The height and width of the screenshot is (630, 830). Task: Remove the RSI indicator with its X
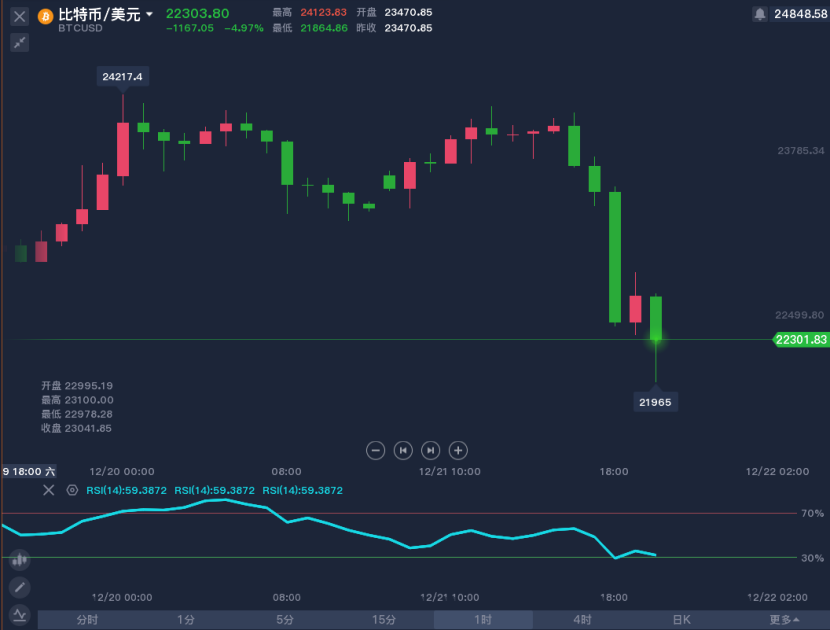tap(49, 490)
